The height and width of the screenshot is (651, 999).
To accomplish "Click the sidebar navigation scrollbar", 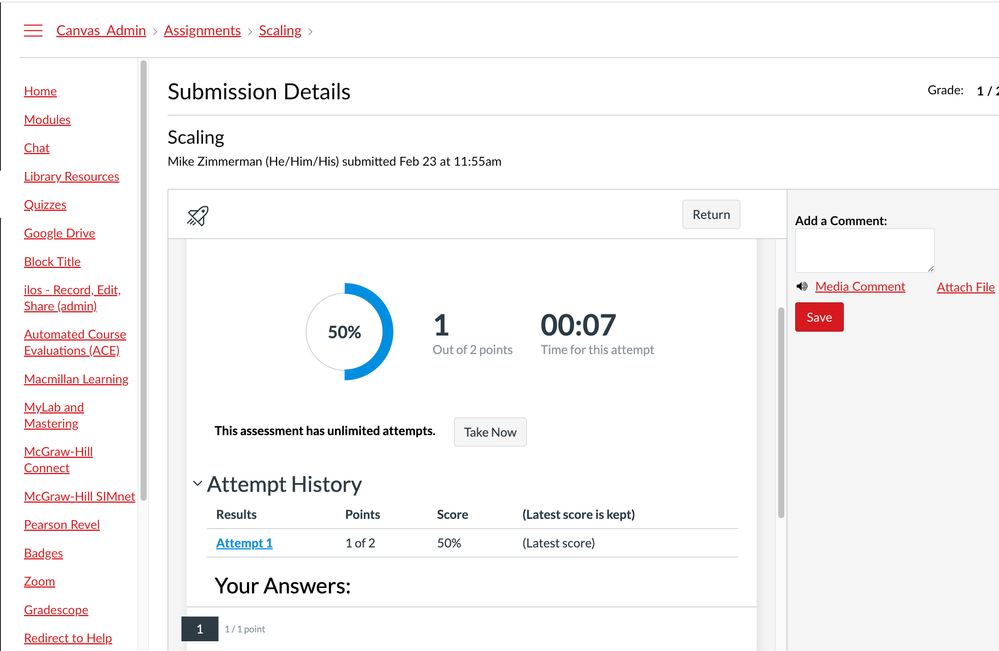I will [x=143, y=280].
